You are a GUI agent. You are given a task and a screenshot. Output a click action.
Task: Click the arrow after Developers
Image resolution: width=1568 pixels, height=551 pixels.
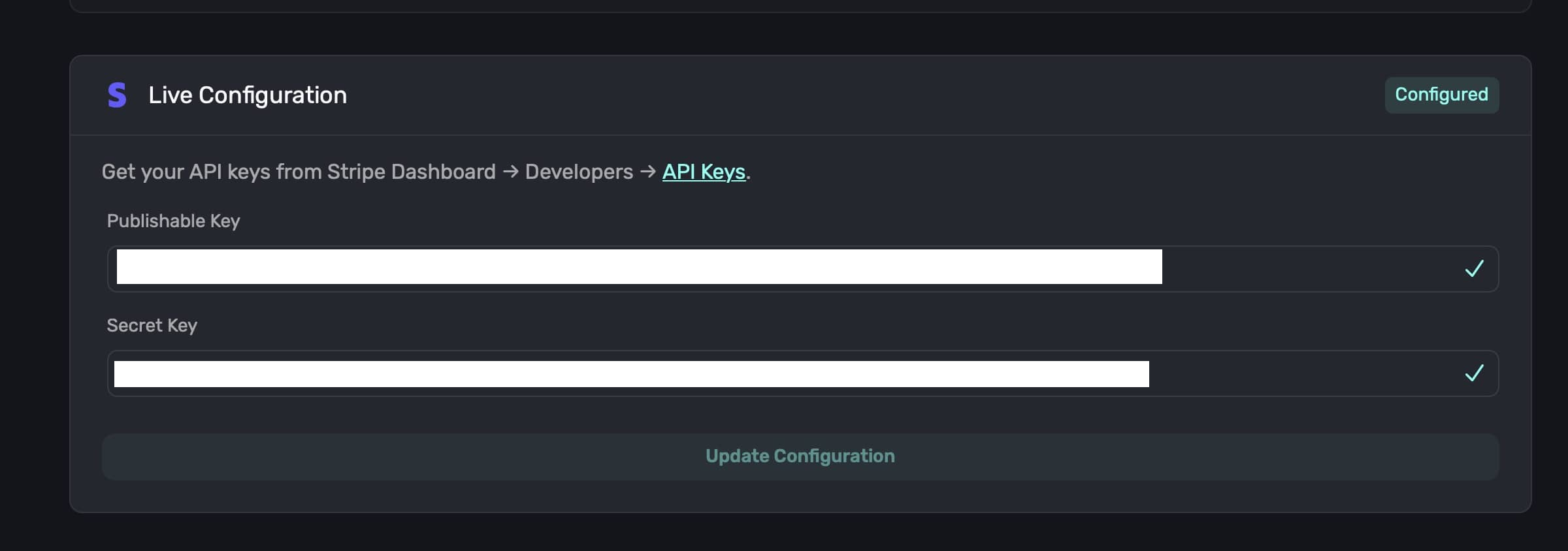648,172
